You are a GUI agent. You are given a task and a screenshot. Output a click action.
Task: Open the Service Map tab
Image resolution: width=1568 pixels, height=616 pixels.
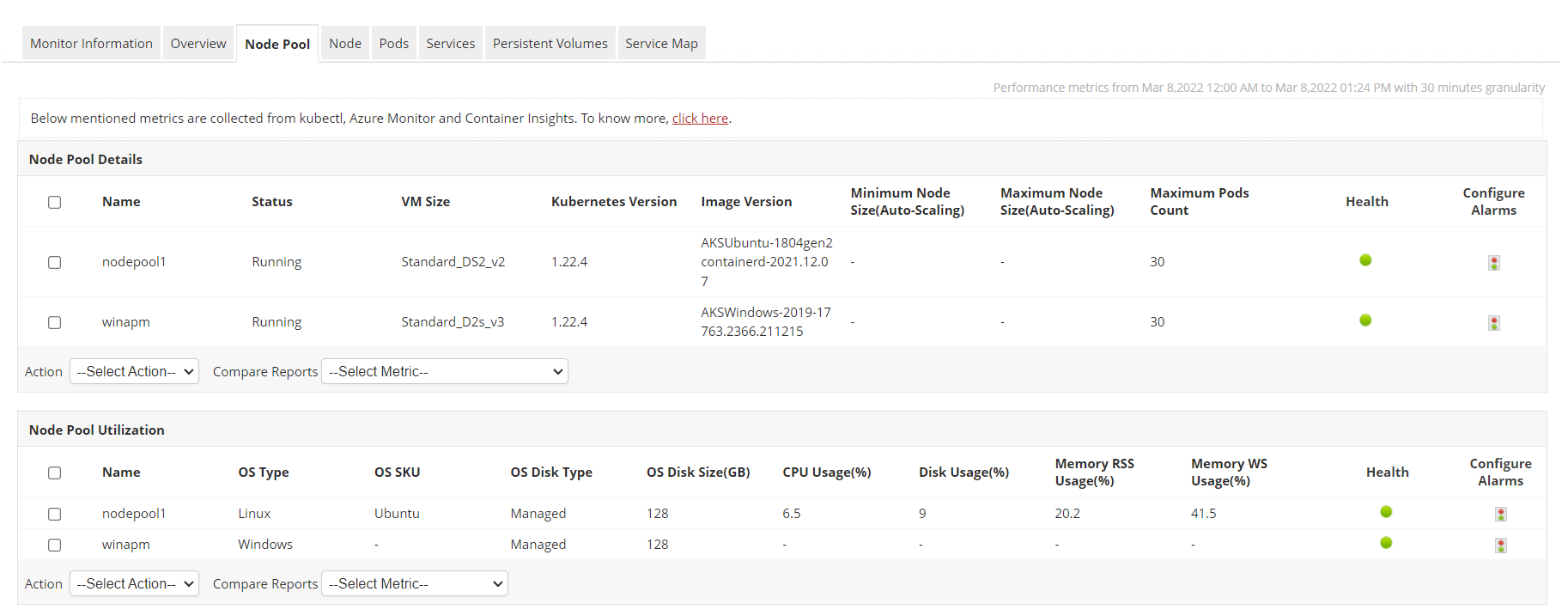pyautogui.click(x=661, y=44)
